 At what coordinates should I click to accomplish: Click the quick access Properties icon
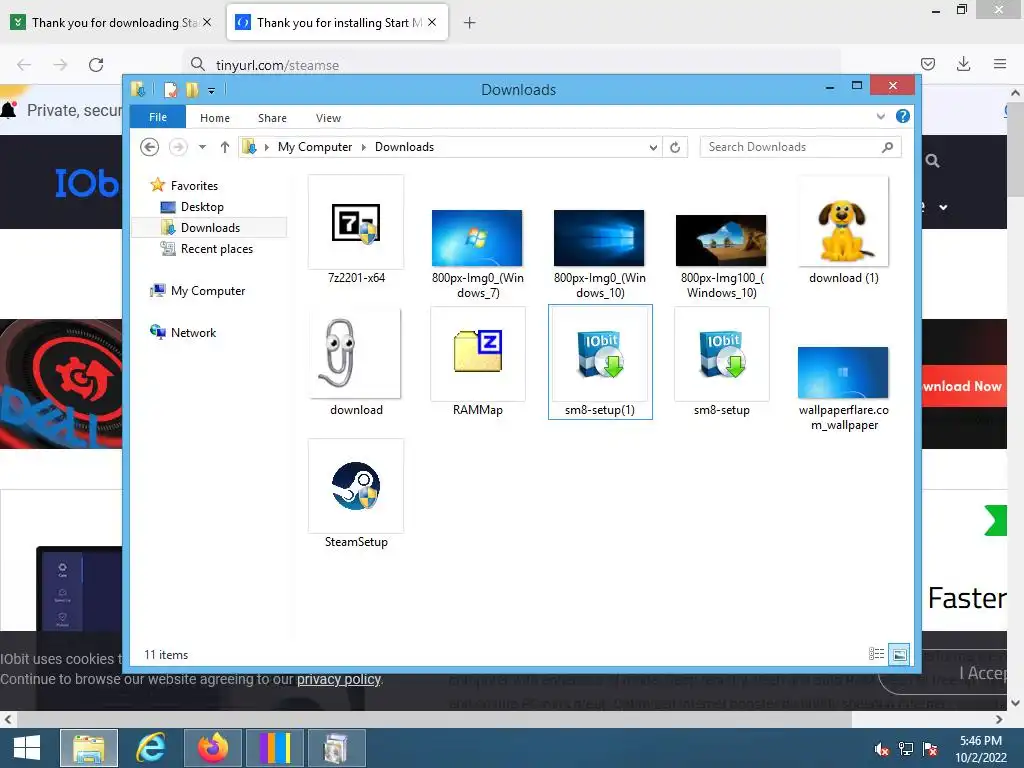pyautogui.click(x=170, y=90)
